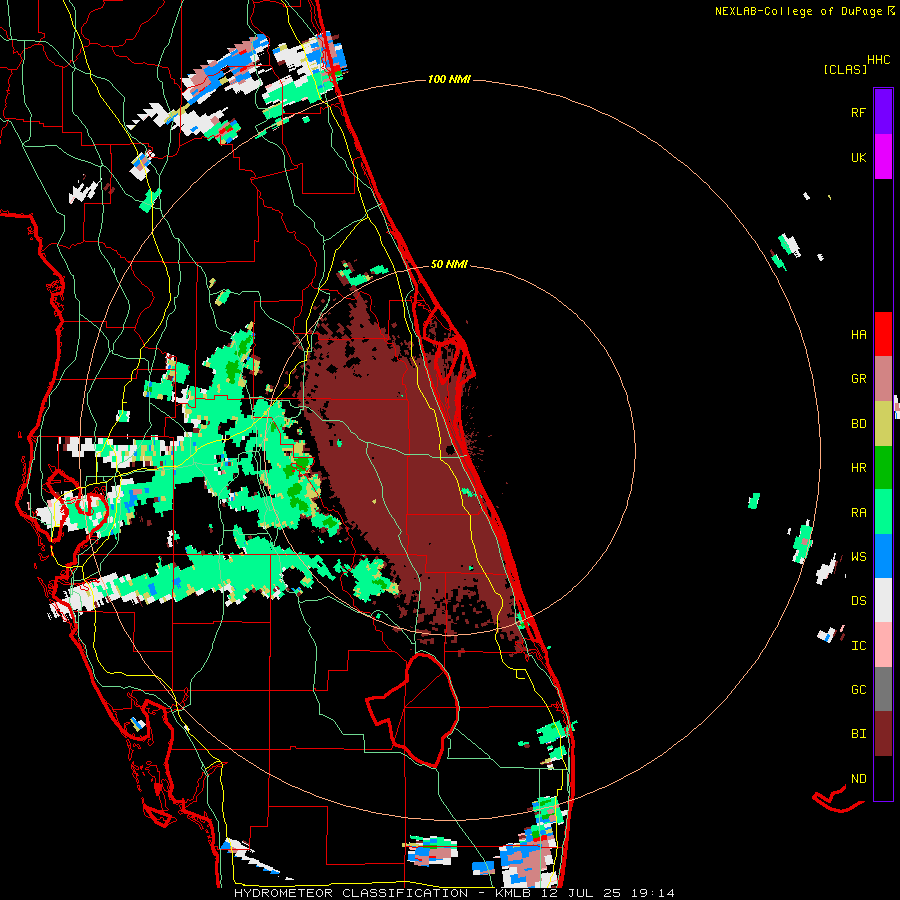Click the 'BI' legend label
900x900 pixels.
pos(858,734)
